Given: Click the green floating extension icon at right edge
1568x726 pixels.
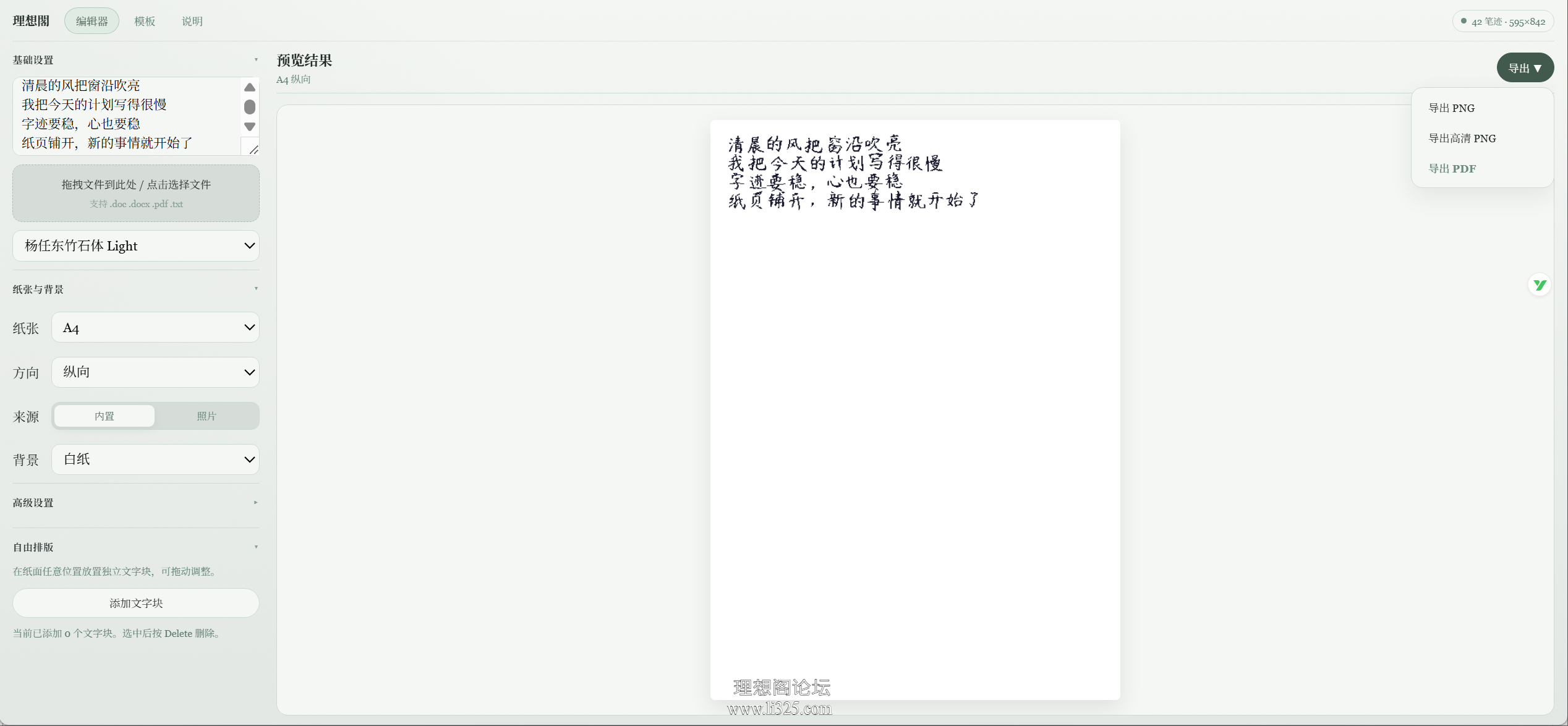Looking at the screenshot, I should [x=1539, y=285].
